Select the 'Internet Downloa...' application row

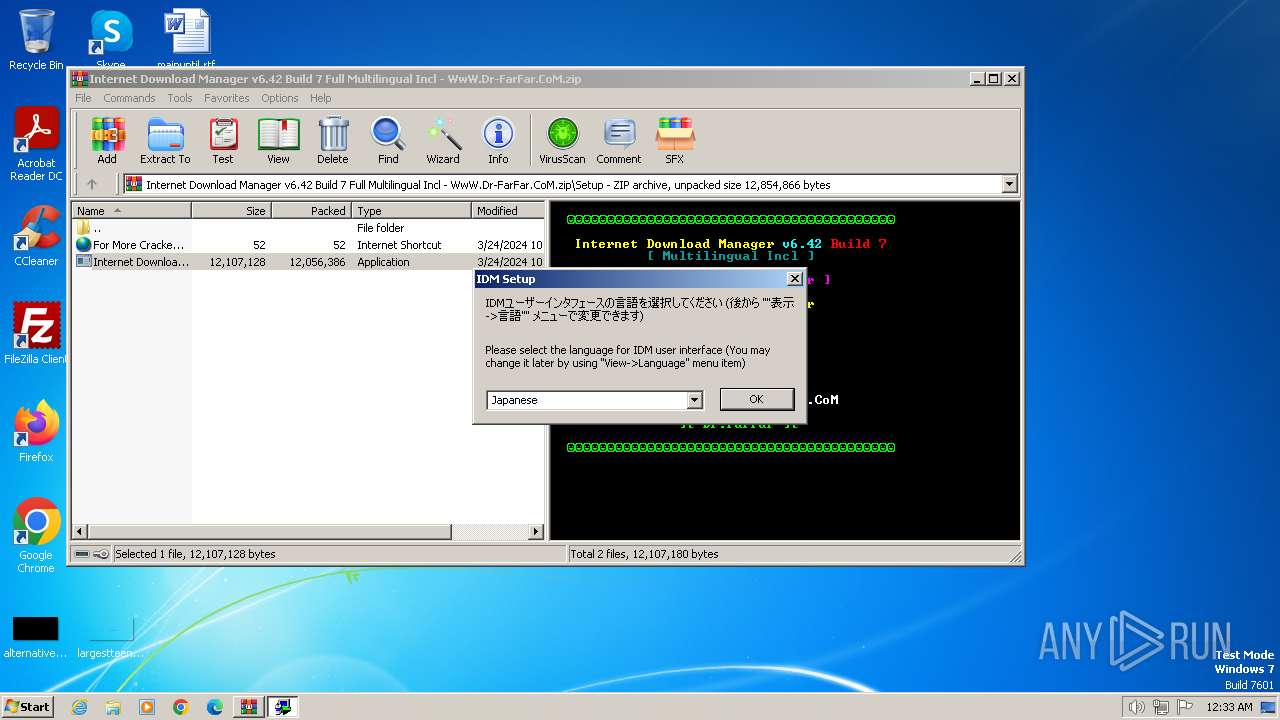[x=308, y=262]
